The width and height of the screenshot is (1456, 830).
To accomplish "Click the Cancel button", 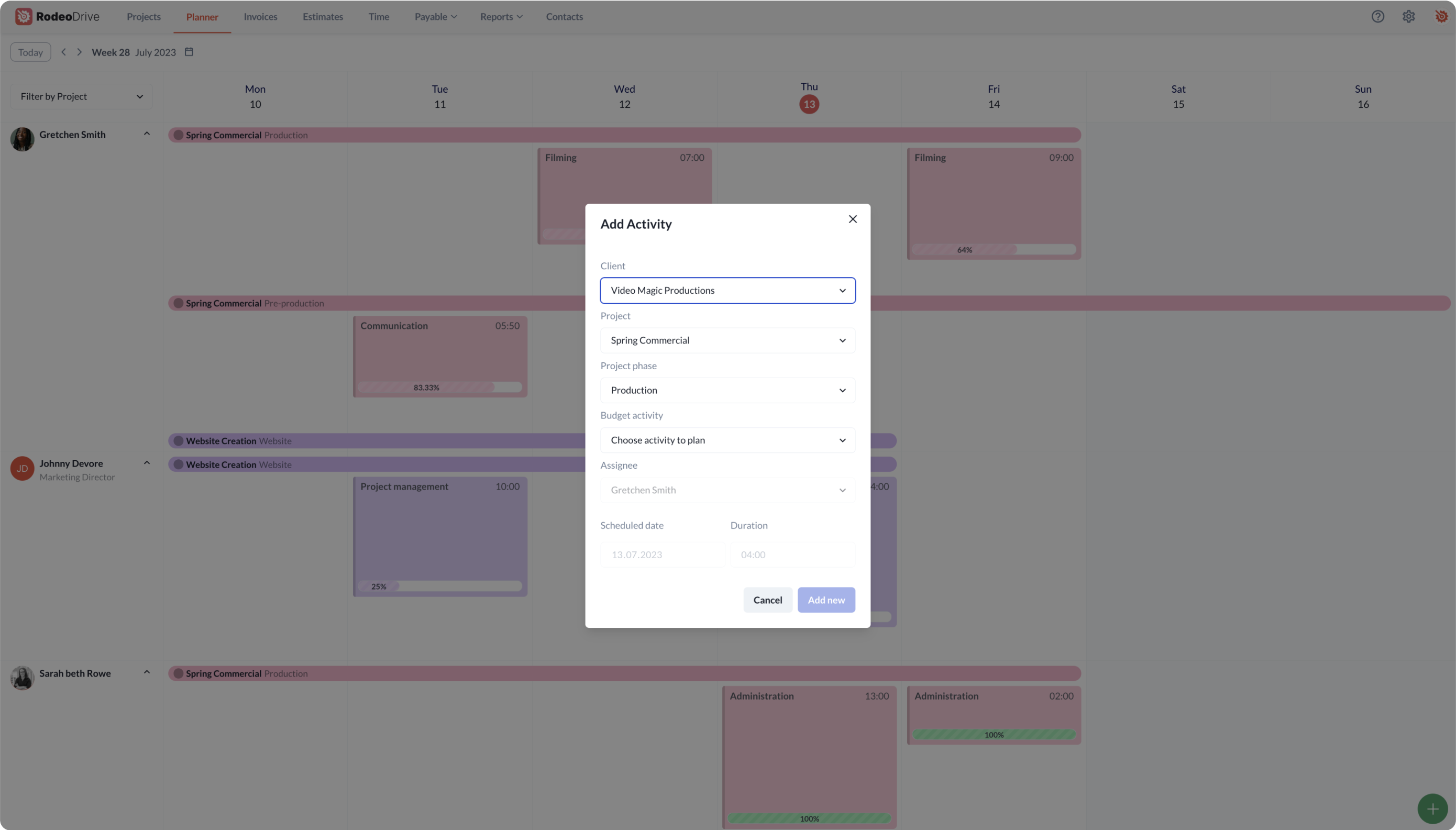I will tap(767, 600).
